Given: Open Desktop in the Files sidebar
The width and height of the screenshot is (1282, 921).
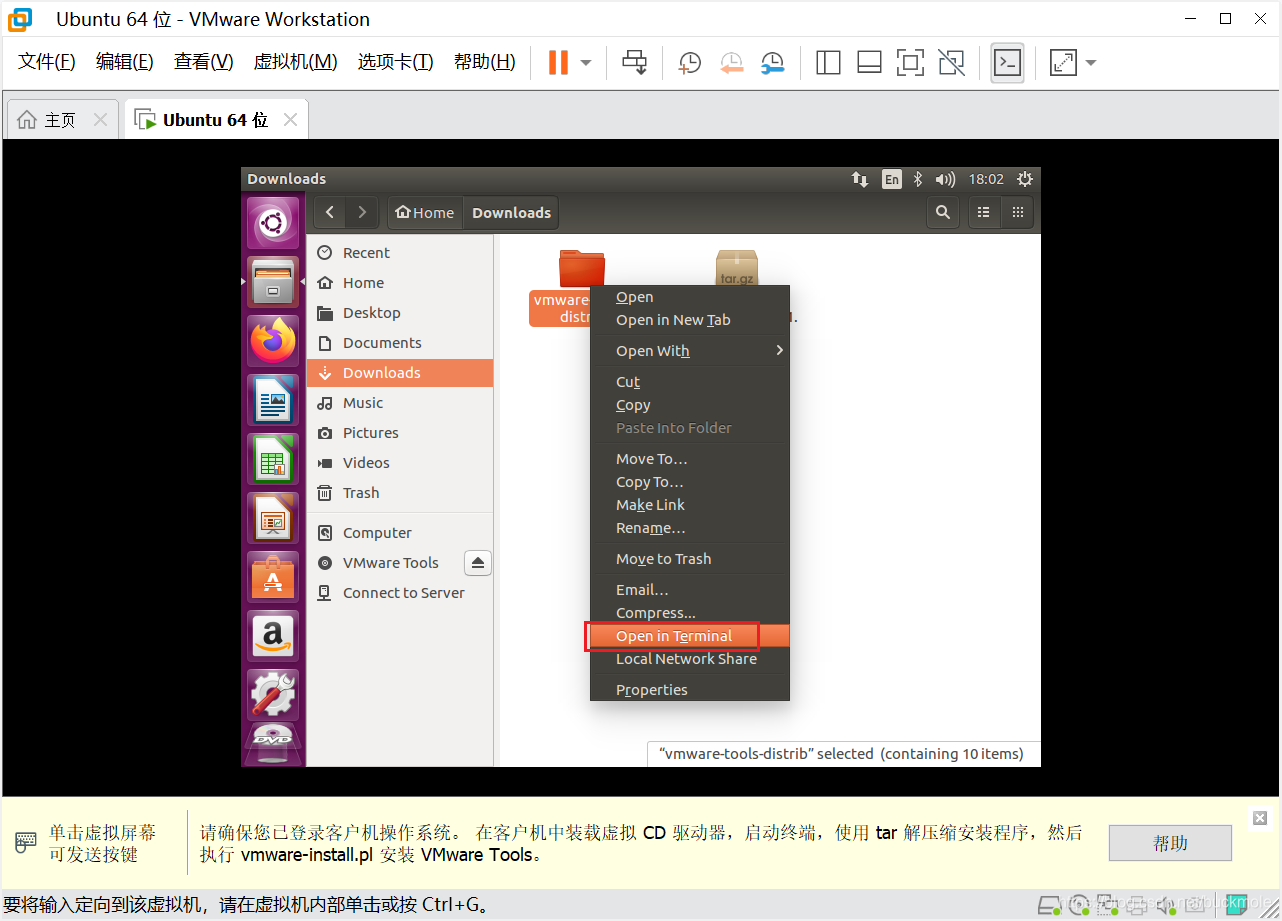Looking at the screenshot, I should 400,313.
